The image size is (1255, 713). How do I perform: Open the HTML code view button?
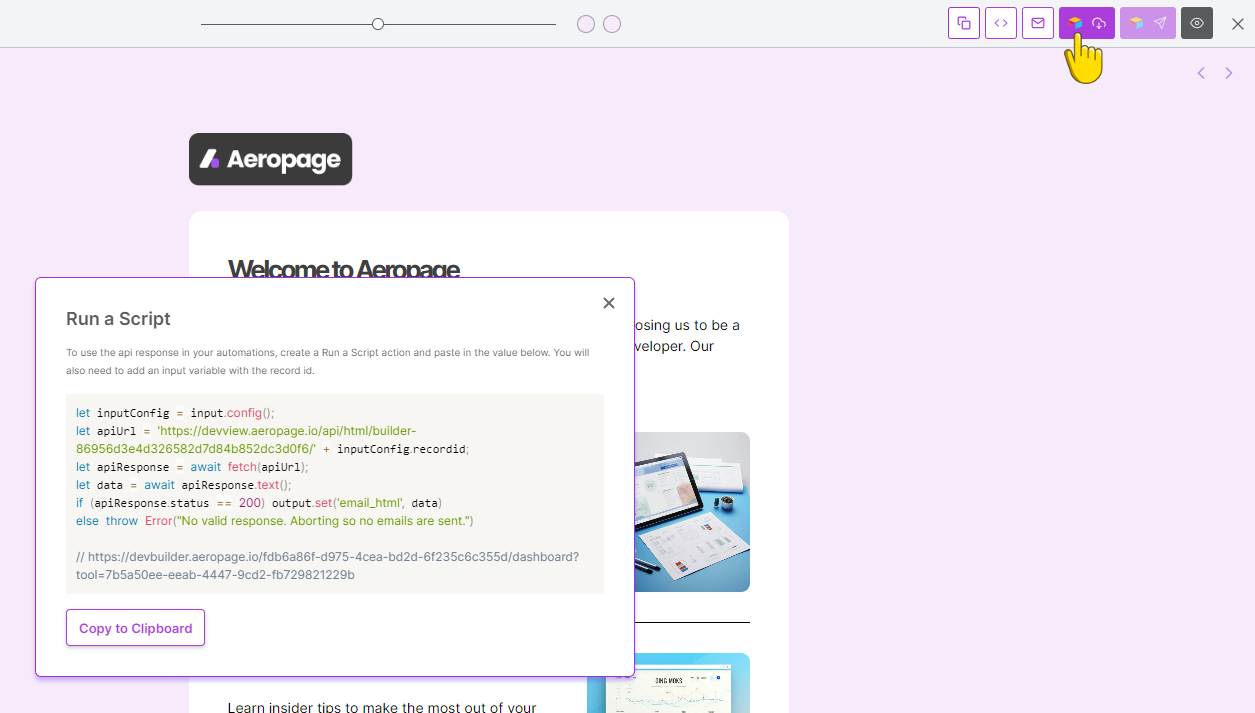(1001, 23)
